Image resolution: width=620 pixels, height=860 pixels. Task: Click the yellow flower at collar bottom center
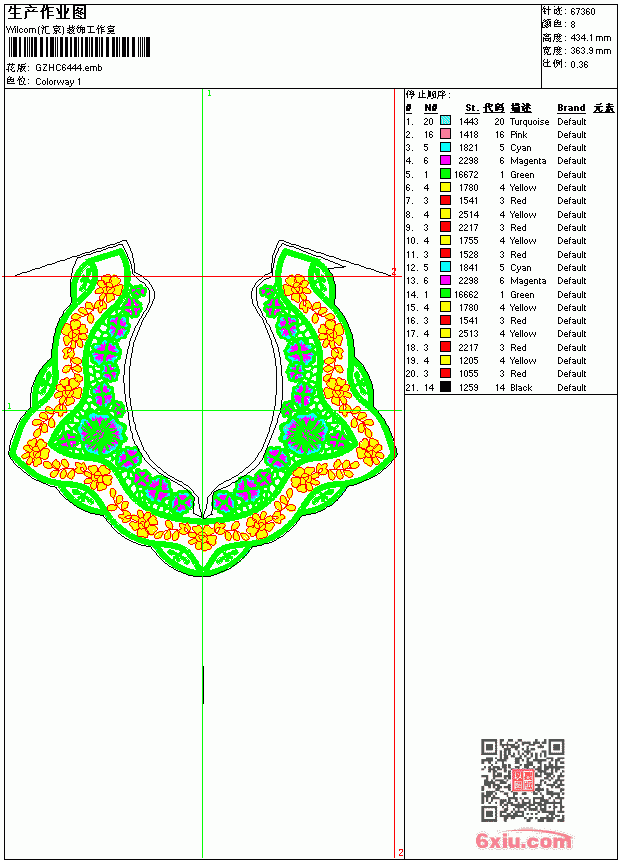[x=202, y=537]
